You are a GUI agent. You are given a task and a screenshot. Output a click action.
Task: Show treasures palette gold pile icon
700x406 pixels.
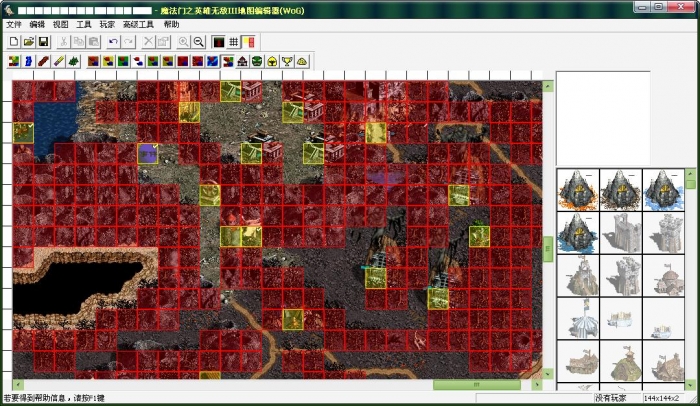click(x=302, y=61)
